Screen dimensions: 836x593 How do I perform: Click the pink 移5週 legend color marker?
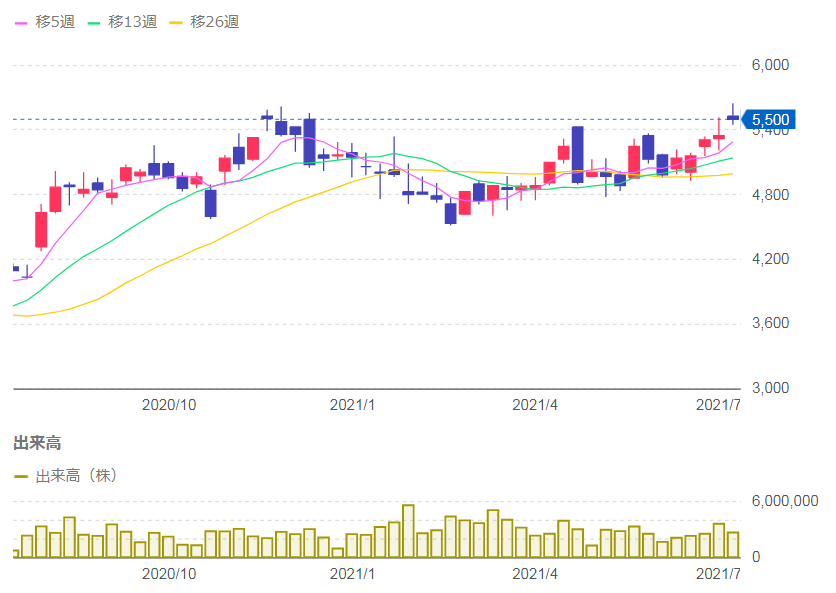click(21, 23)
